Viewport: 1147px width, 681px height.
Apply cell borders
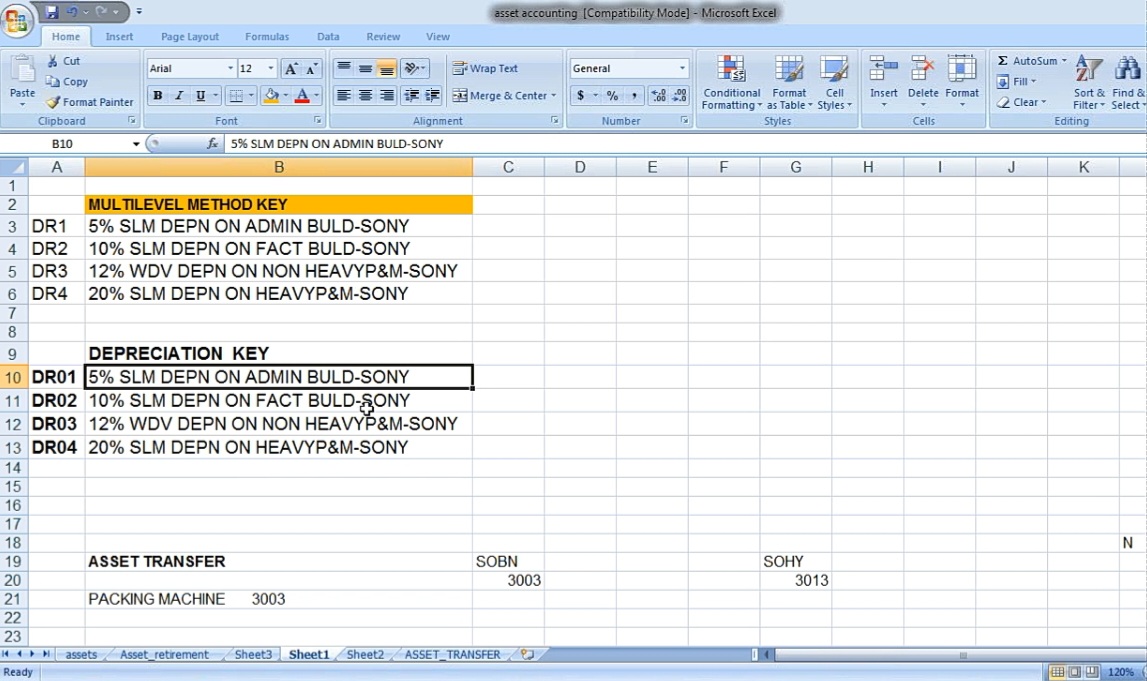tap(236, 96)
